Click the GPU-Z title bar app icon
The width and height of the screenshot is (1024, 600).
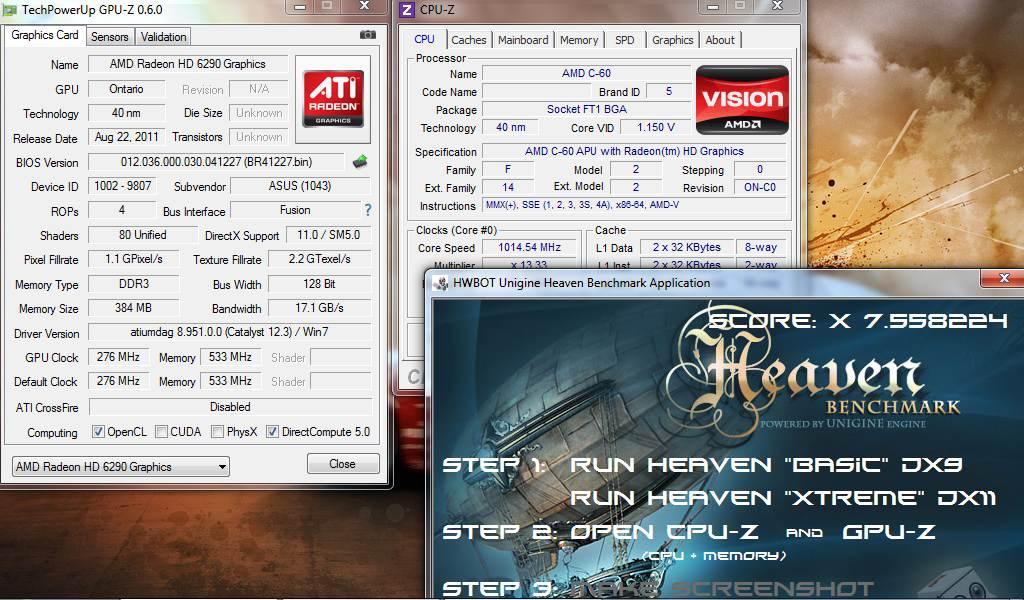pos(10,10)
